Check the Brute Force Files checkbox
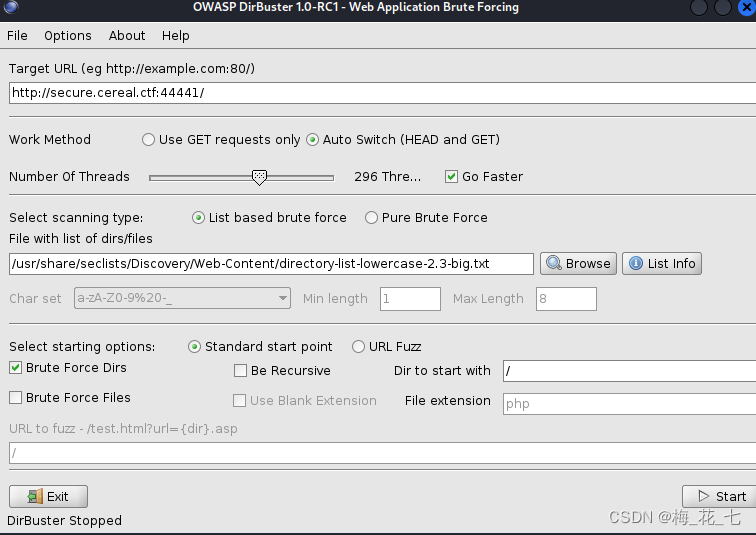 pyautogui.click(x=15, y=398)
